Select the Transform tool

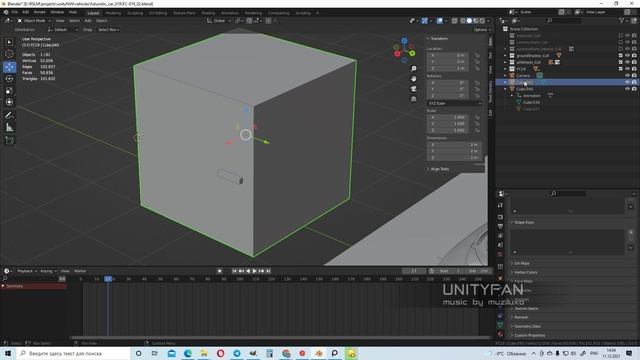coord(9,102)
